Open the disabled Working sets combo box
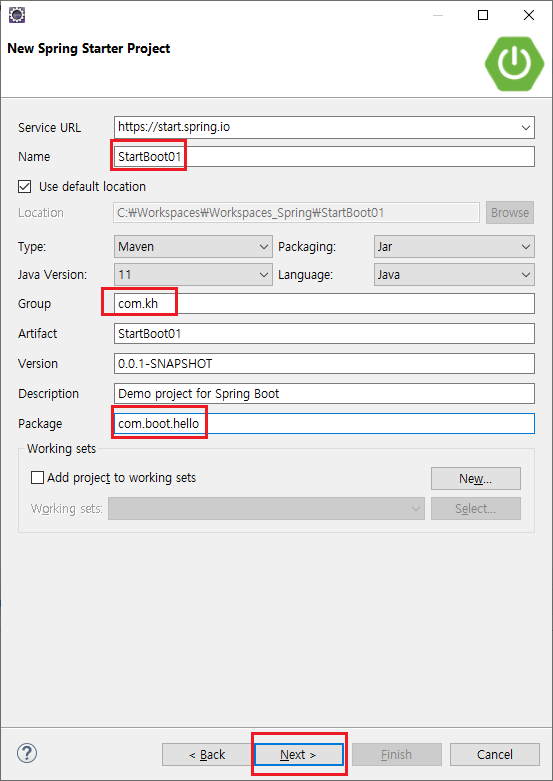The height and width of the screenshot is (781, 553). [x=267, y=509]
